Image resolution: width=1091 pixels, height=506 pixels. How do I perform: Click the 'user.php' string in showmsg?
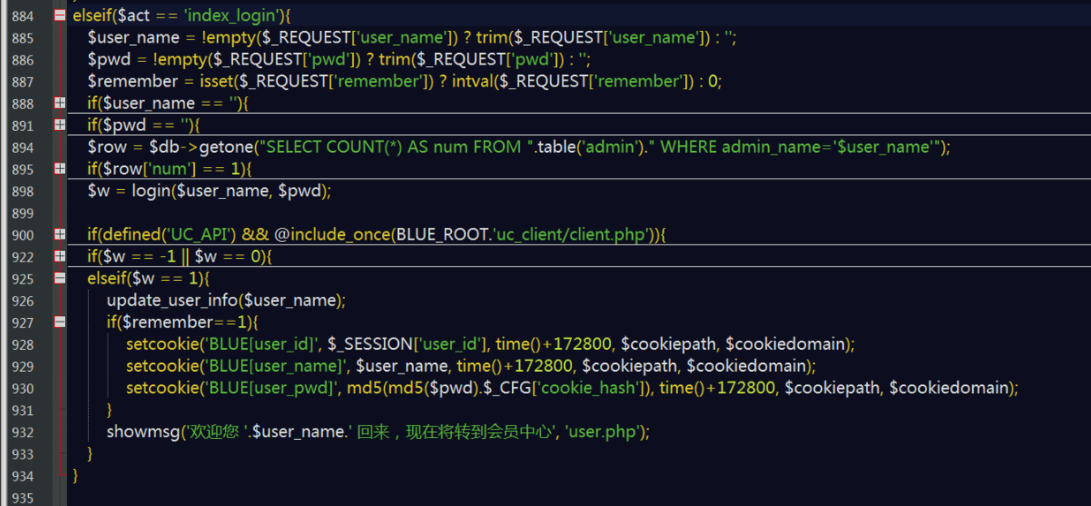pos(603,432)
